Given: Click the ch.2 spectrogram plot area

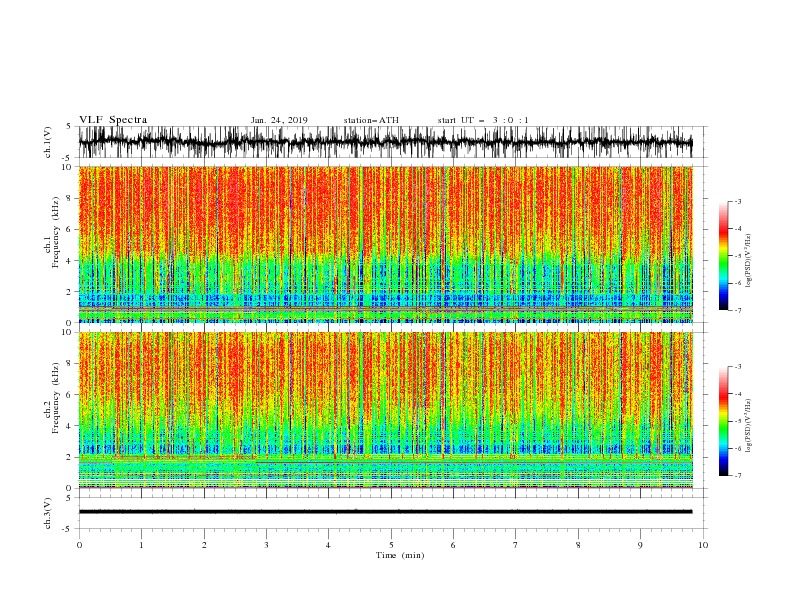Looking at the screenshot, I should pos(385,410).
